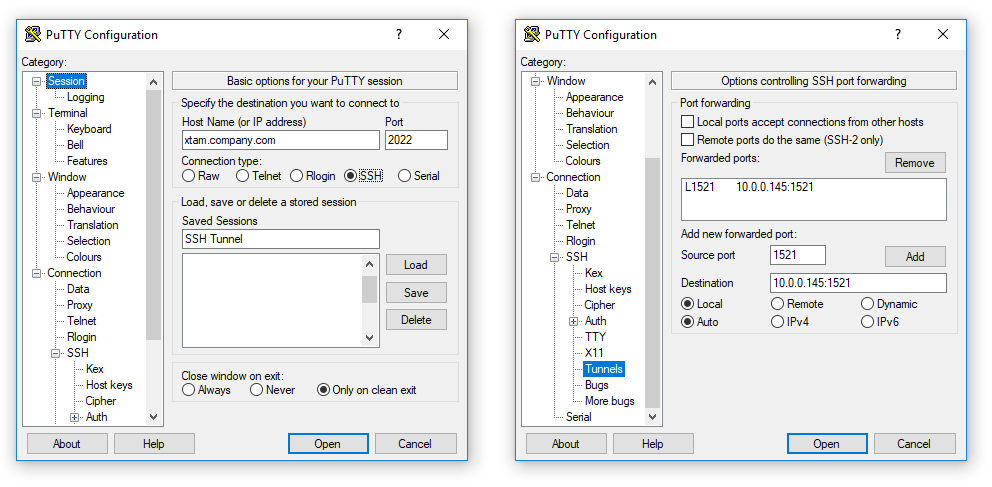
Task: Expand the Auth node in the left window tree
Action: 75,417
